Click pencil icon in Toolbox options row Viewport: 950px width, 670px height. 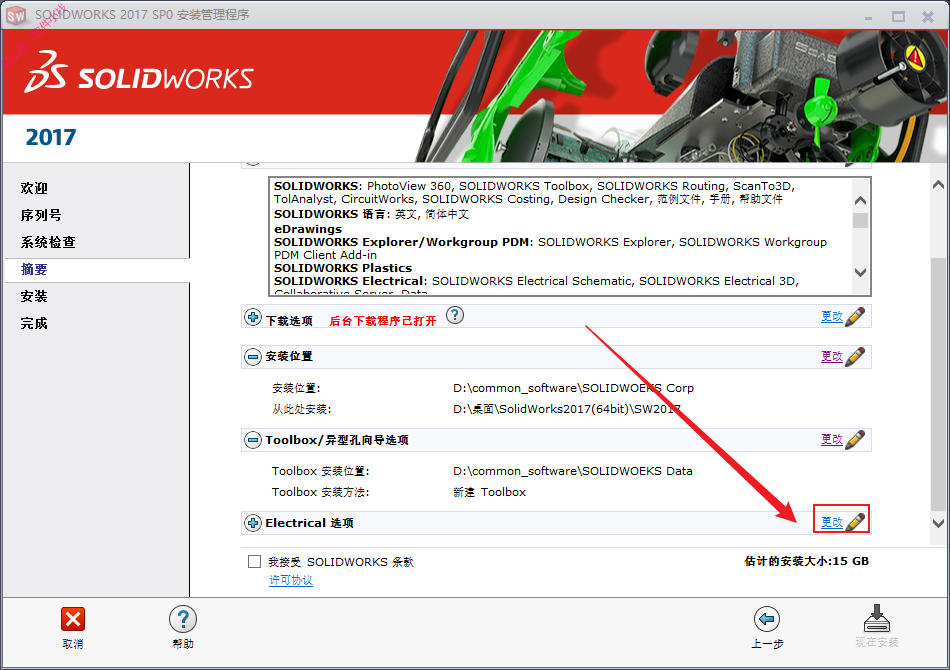(855, 440)
